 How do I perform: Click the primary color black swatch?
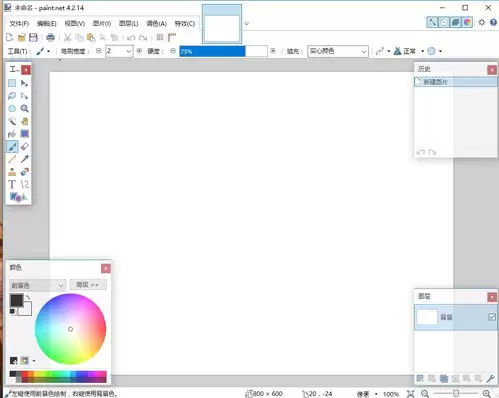16,300
